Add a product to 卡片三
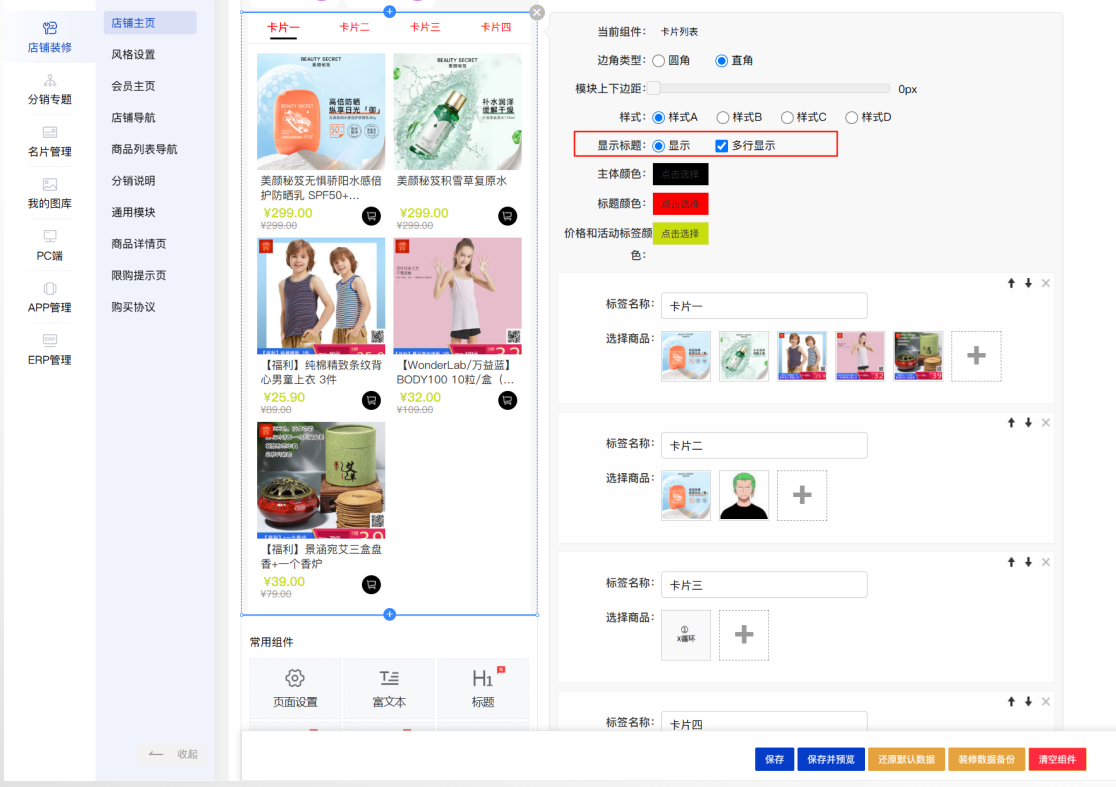1116x787 pixels. tap(744, 635)
